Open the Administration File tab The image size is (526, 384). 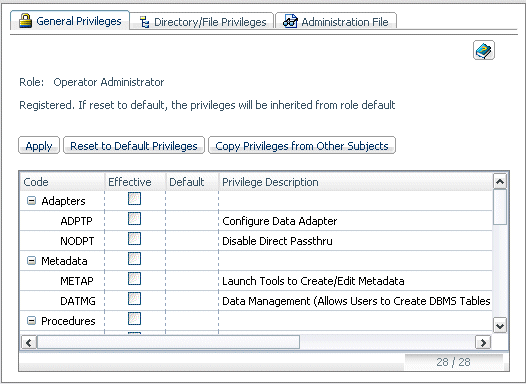(x=336, y=21)
